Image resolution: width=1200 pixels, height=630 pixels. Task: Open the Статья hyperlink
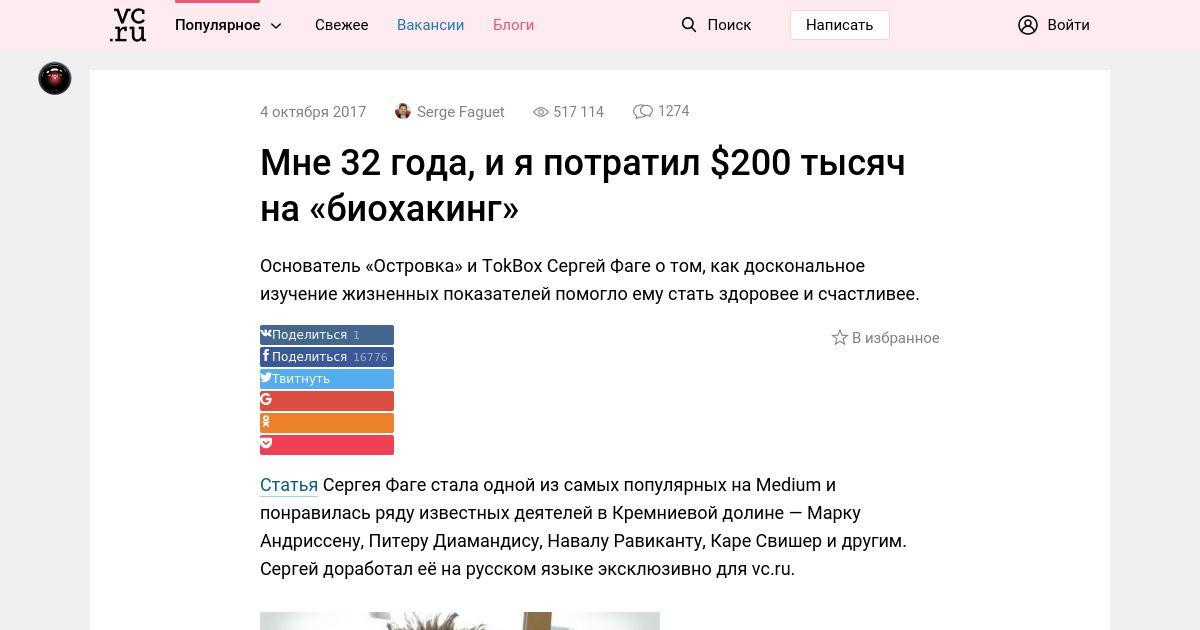point(289,485)
